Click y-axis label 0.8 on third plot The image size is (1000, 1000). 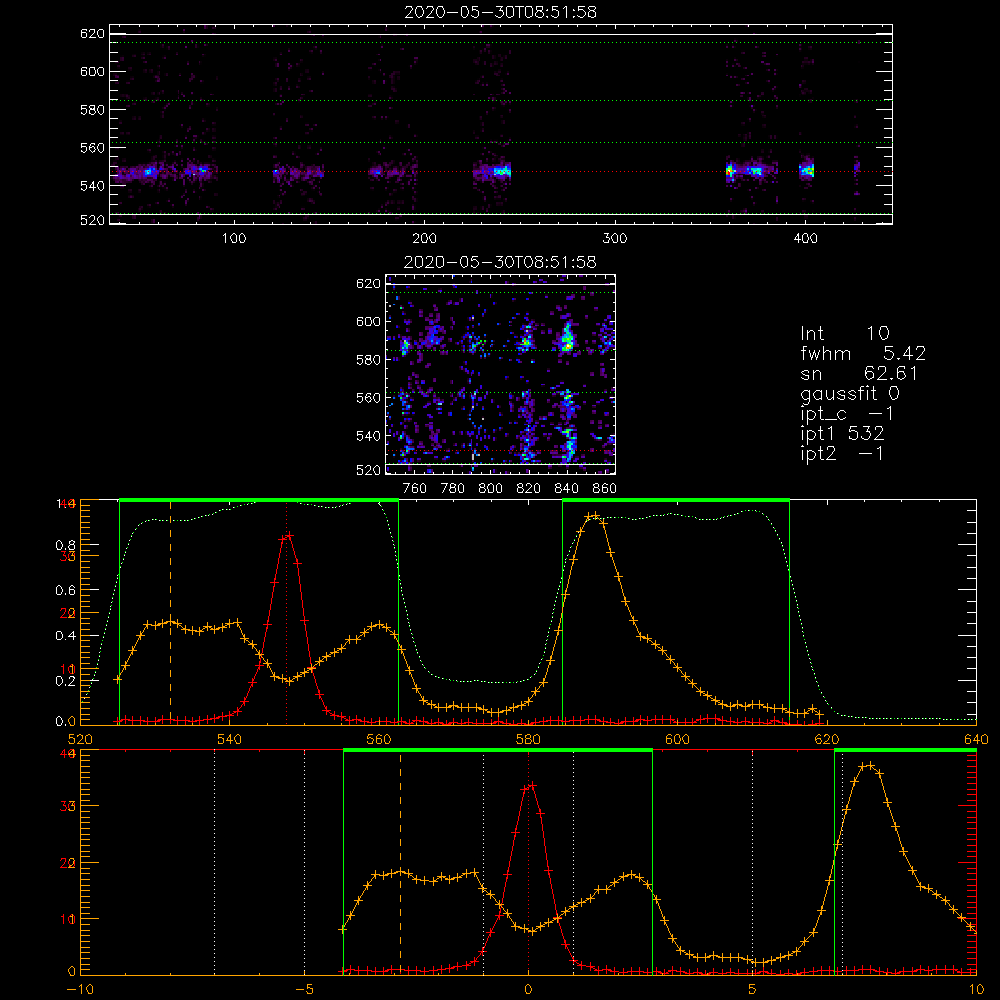tap(66, 545)
